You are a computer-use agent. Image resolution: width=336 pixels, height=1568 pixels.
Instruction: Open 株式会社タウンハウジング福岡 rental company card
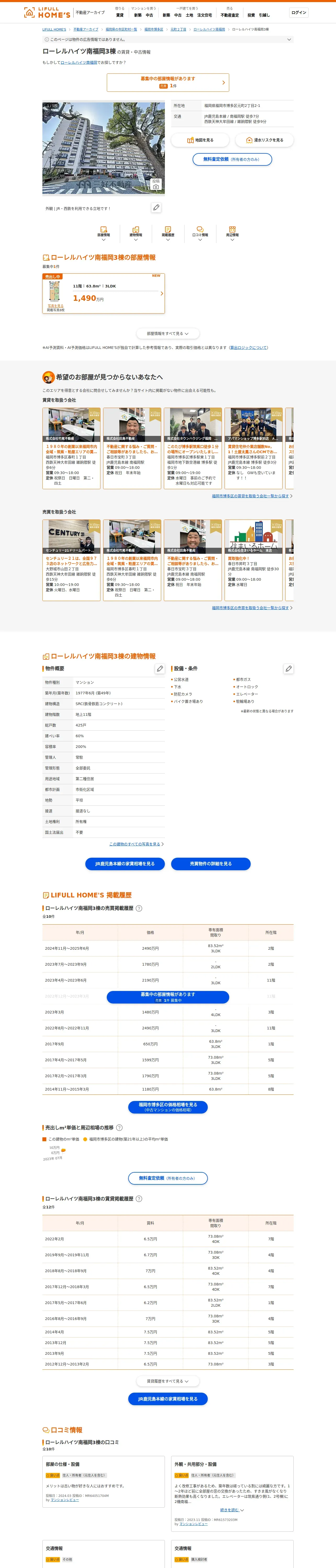click(x=192, y=448)
